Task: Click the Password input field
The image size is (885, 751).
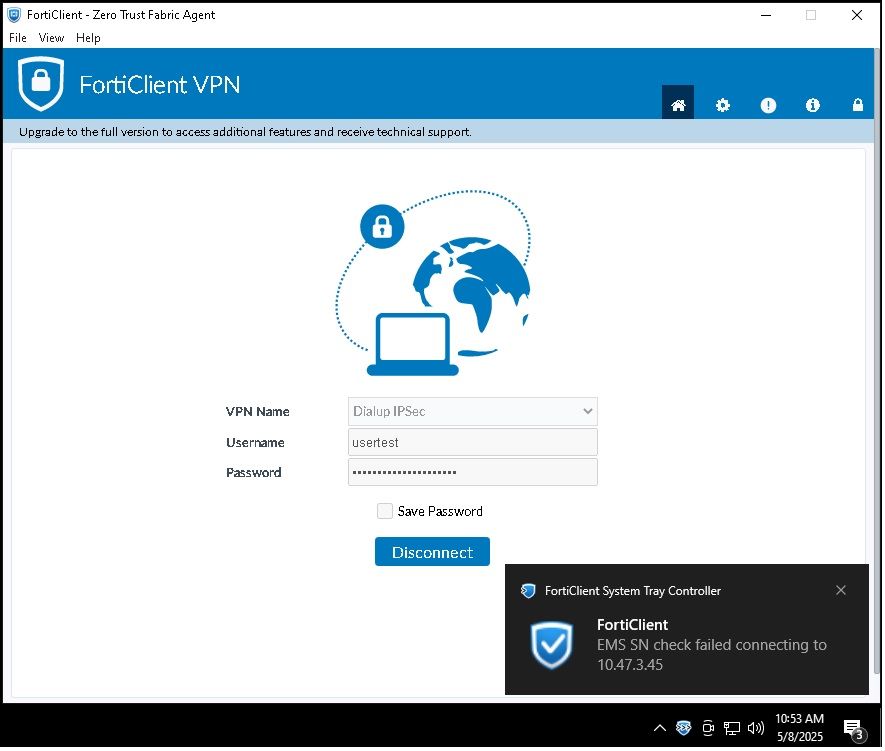Action: [x=474, y=473]
